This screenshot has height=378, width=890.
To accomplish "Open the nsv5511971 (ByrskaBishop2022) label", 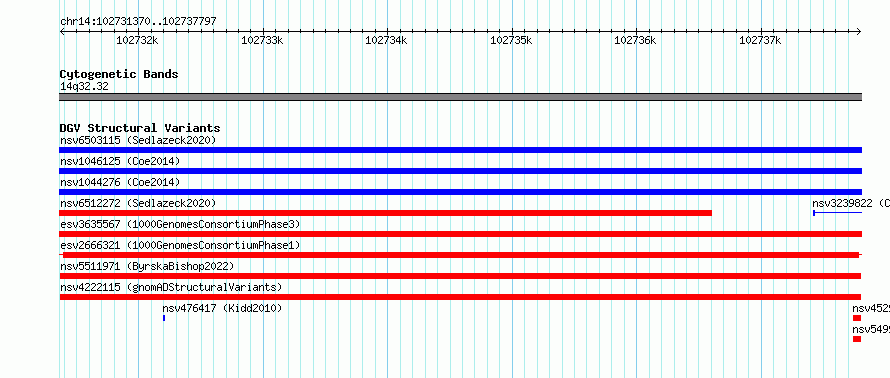I will tap(147, 266).
